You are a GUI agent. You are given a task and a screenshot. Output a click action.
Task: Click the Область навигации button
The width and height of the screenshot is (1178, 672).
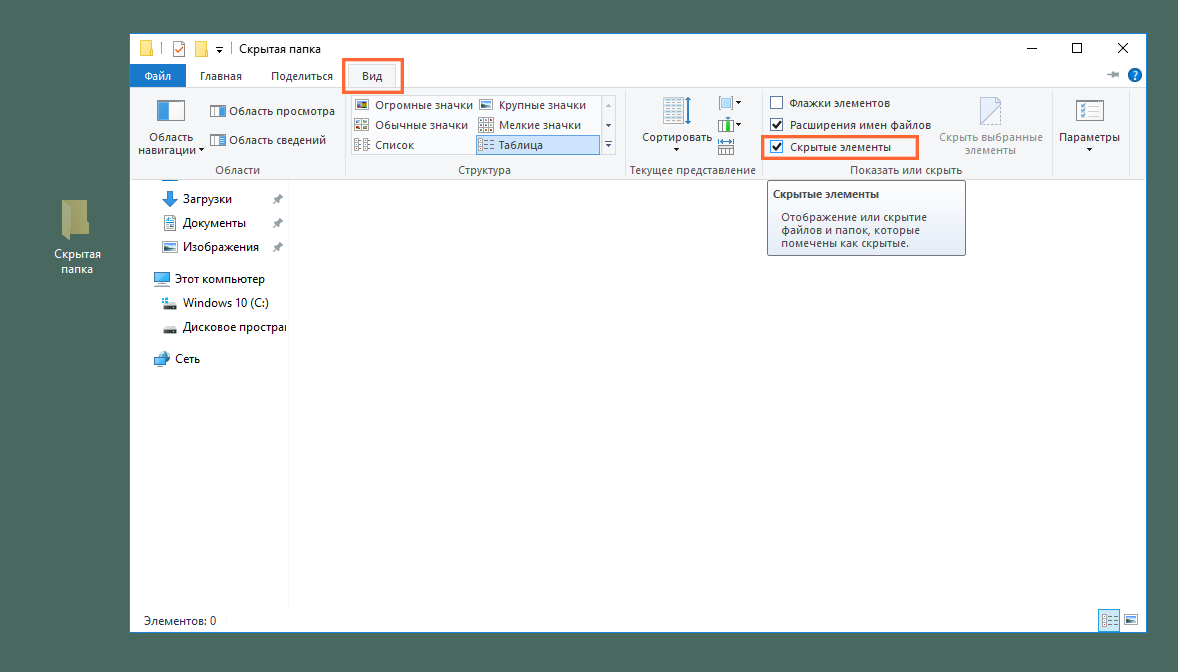[171, 127]
